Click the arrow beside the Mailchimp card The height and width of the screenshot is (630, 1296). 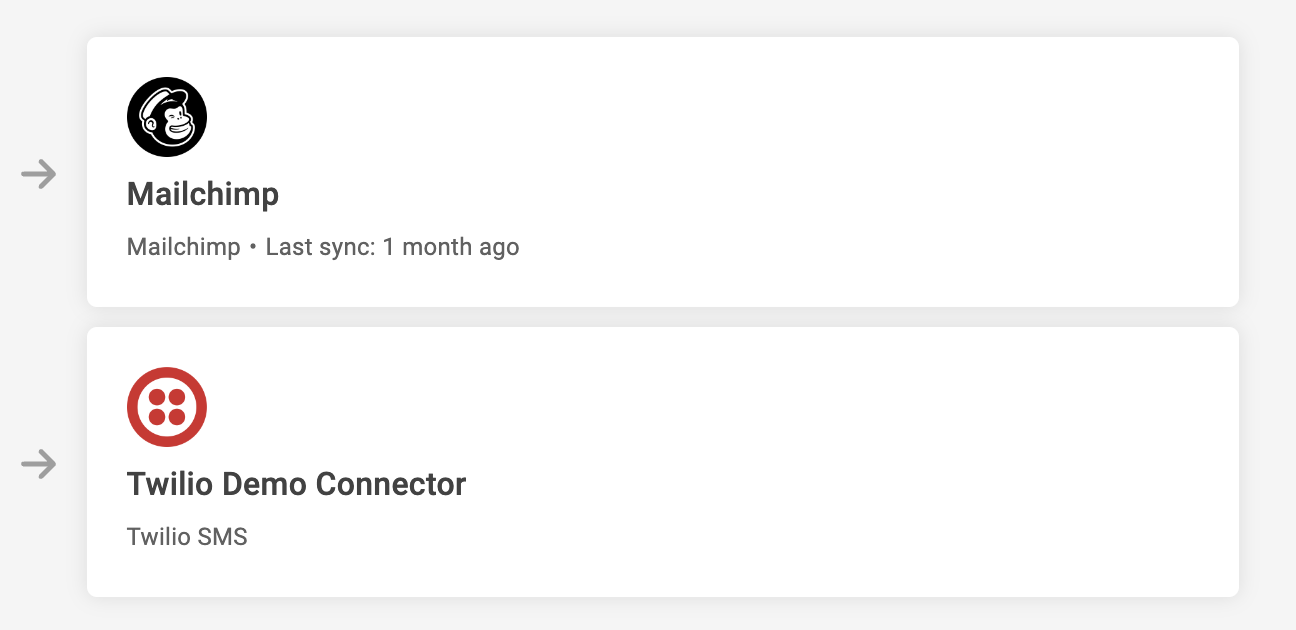[39, 175]
